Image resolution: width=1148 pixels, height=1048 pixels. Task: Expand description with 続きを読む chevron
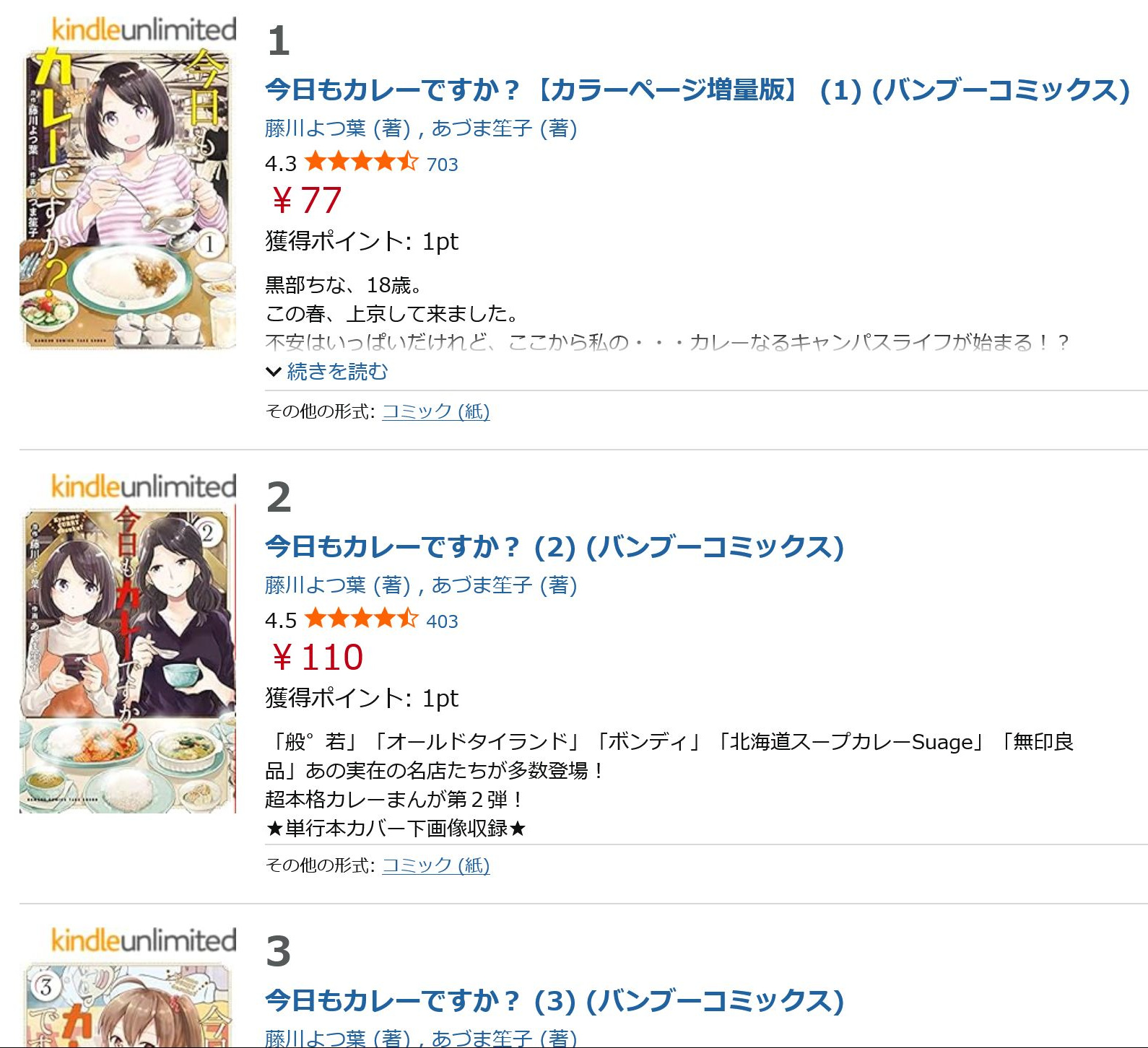click(x=327, y=372)
